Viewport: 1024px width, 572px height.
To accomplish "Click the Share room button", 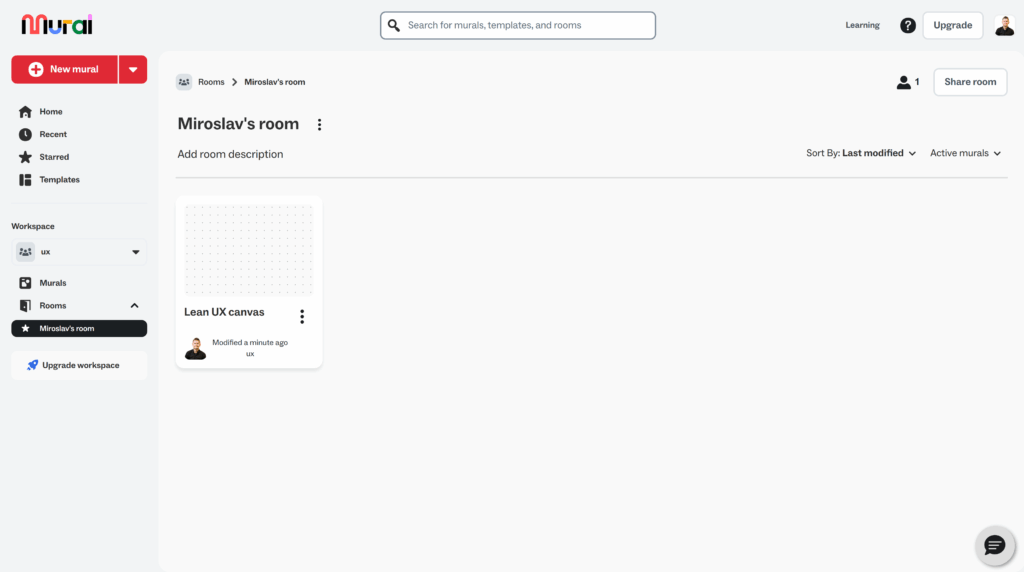I will pos(970,82).
